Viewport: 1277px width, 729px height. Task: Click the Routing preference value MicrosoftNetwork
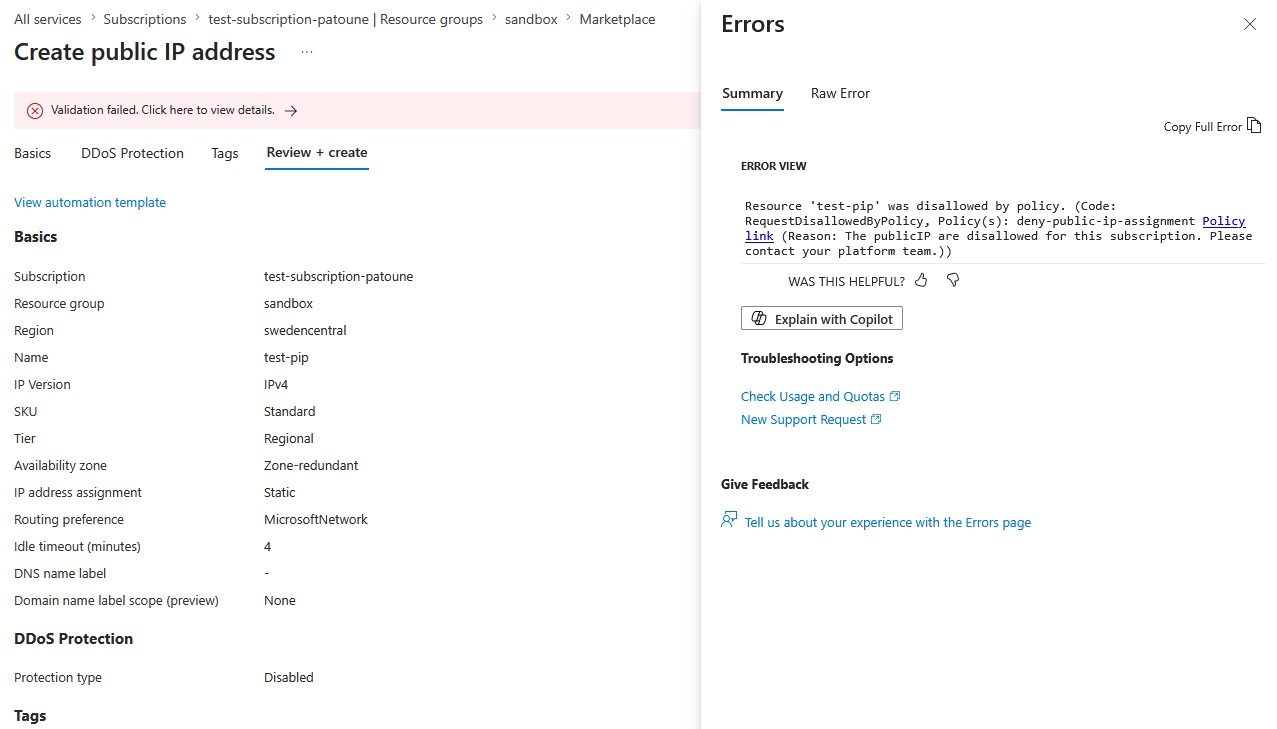(x=316, y=519)
